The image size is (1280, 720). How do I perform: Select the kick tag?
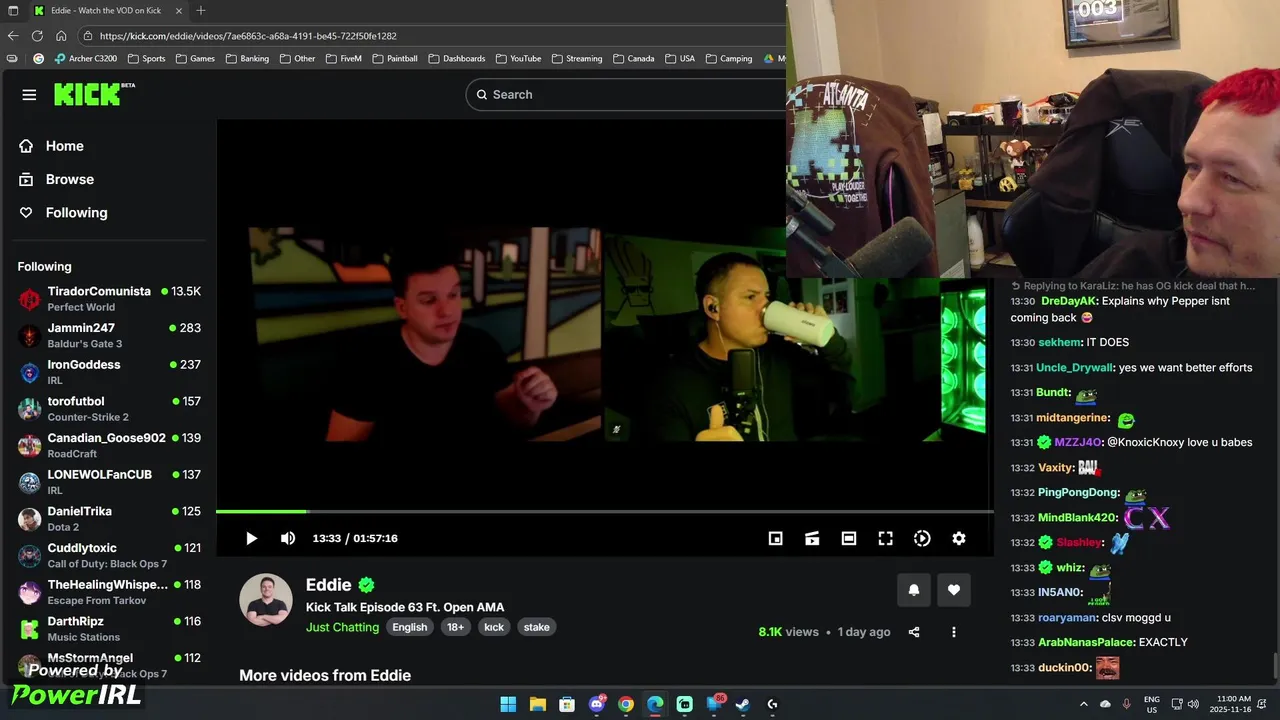point(494,627)
